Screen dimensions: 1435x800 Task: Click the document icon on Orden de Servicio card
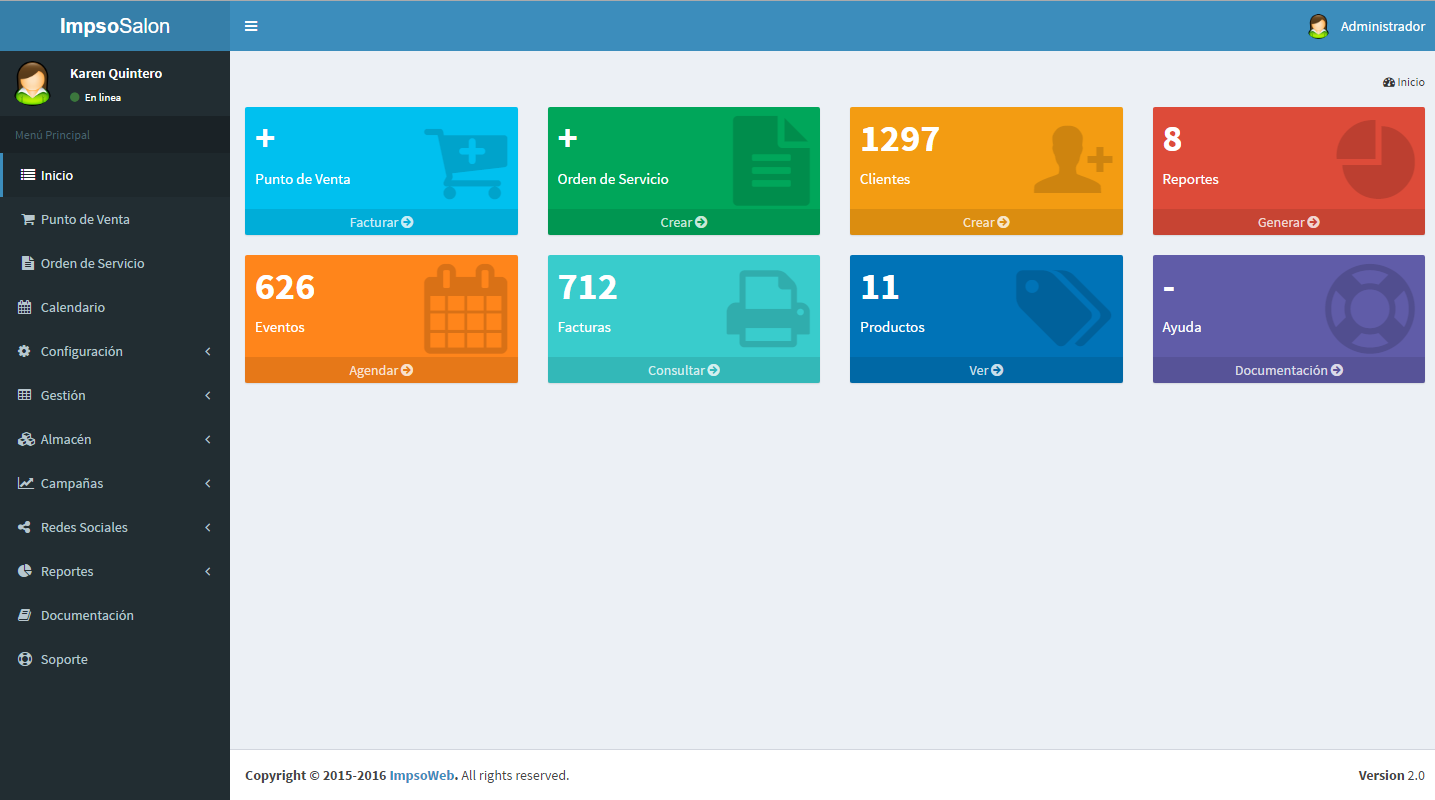point(770,161)
